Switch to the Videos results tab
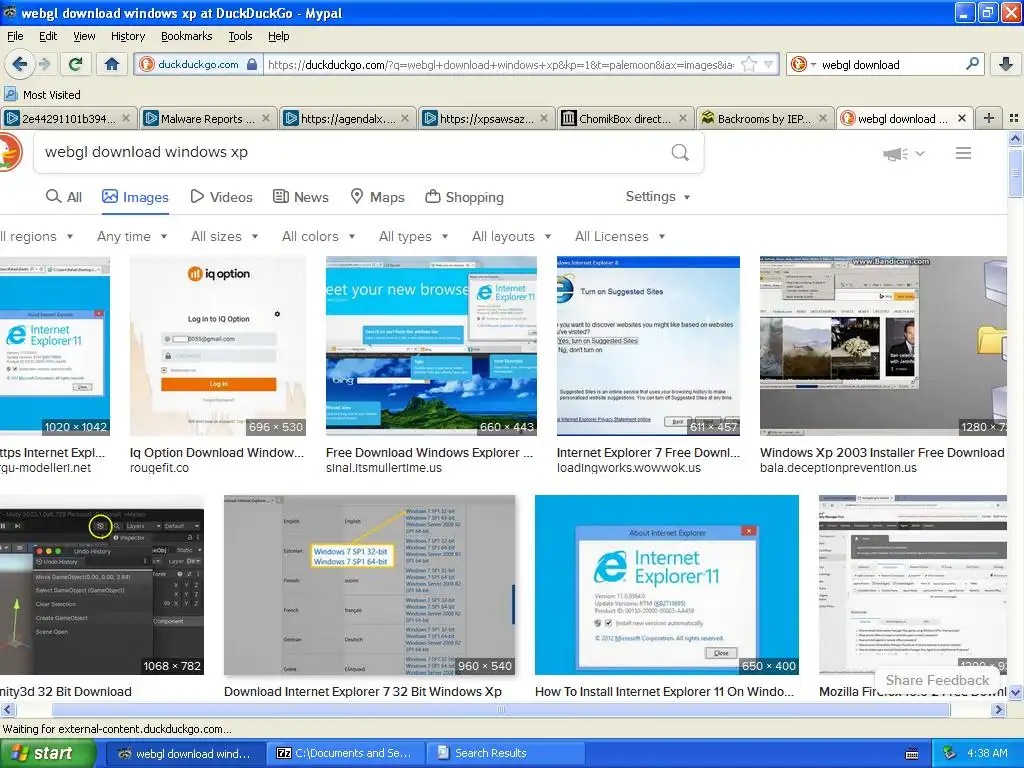This screenshot has height=768, width=1024. click(221, 197)
